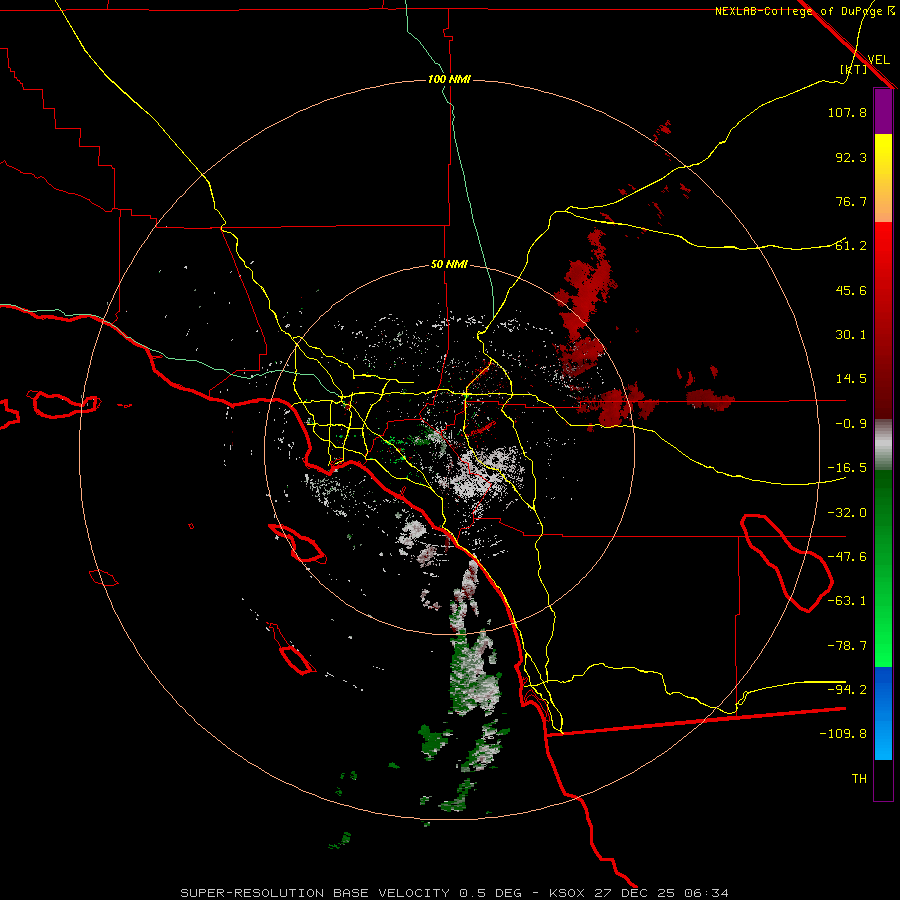Select the -63.1 scale value
The width and height of the screenshot is (900, 900).
pos(847,601)
